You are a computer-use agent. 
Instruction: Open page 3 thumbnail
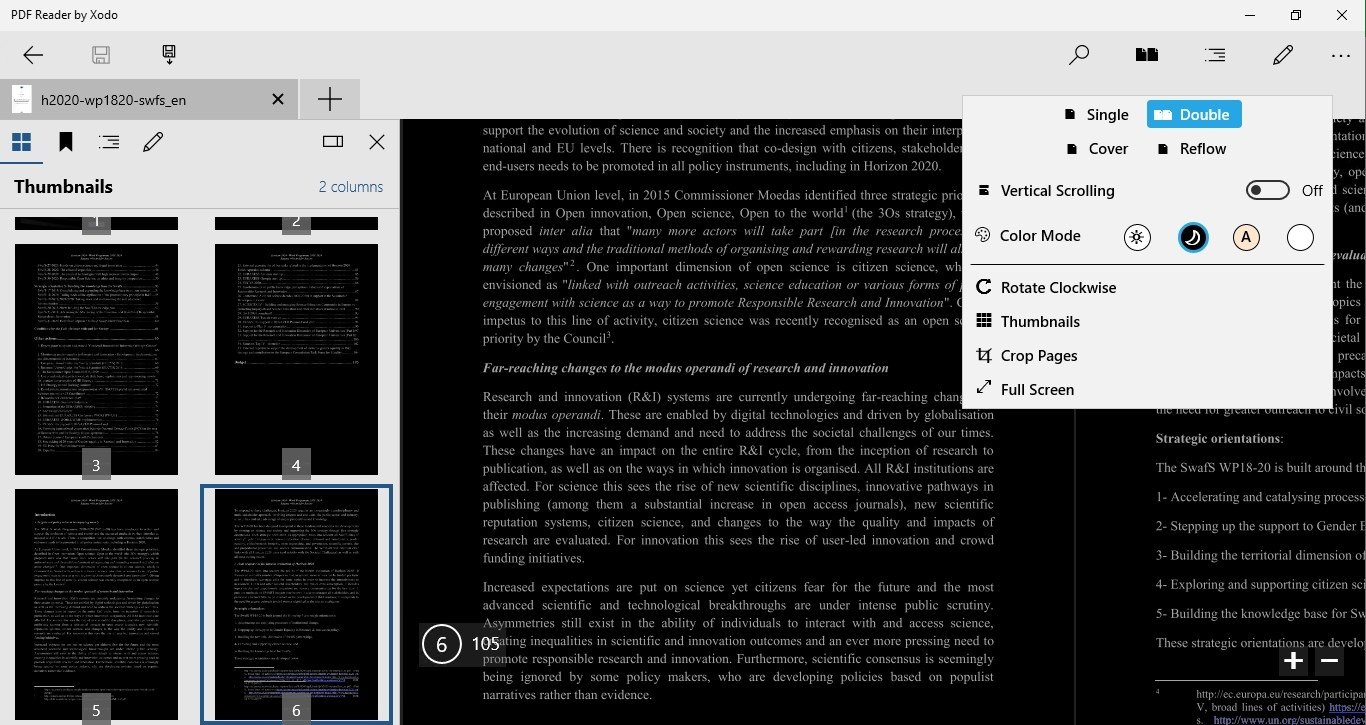click(x=96, y=358)
